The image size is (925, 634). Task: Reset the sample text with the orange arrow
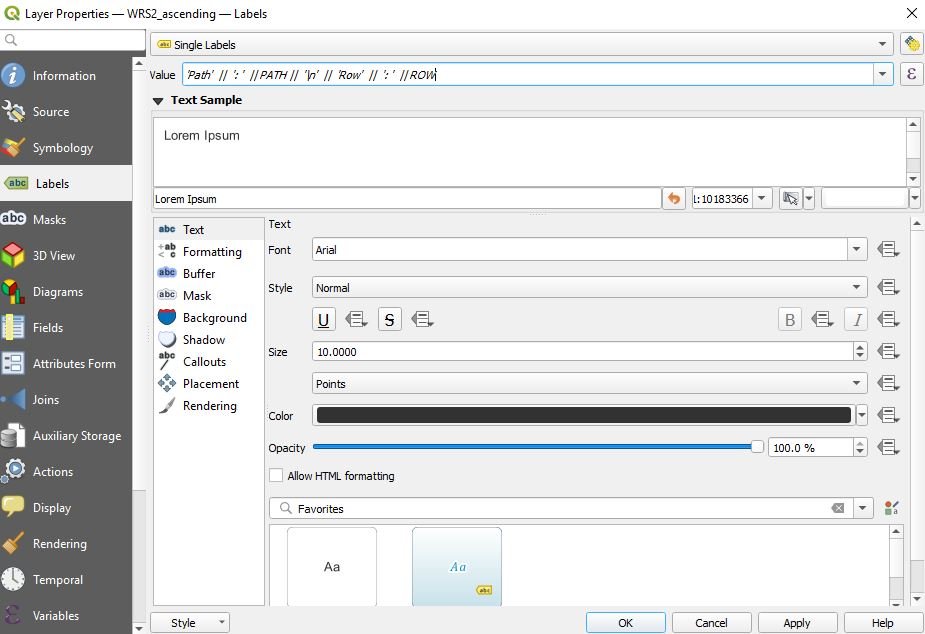[674, 199]
